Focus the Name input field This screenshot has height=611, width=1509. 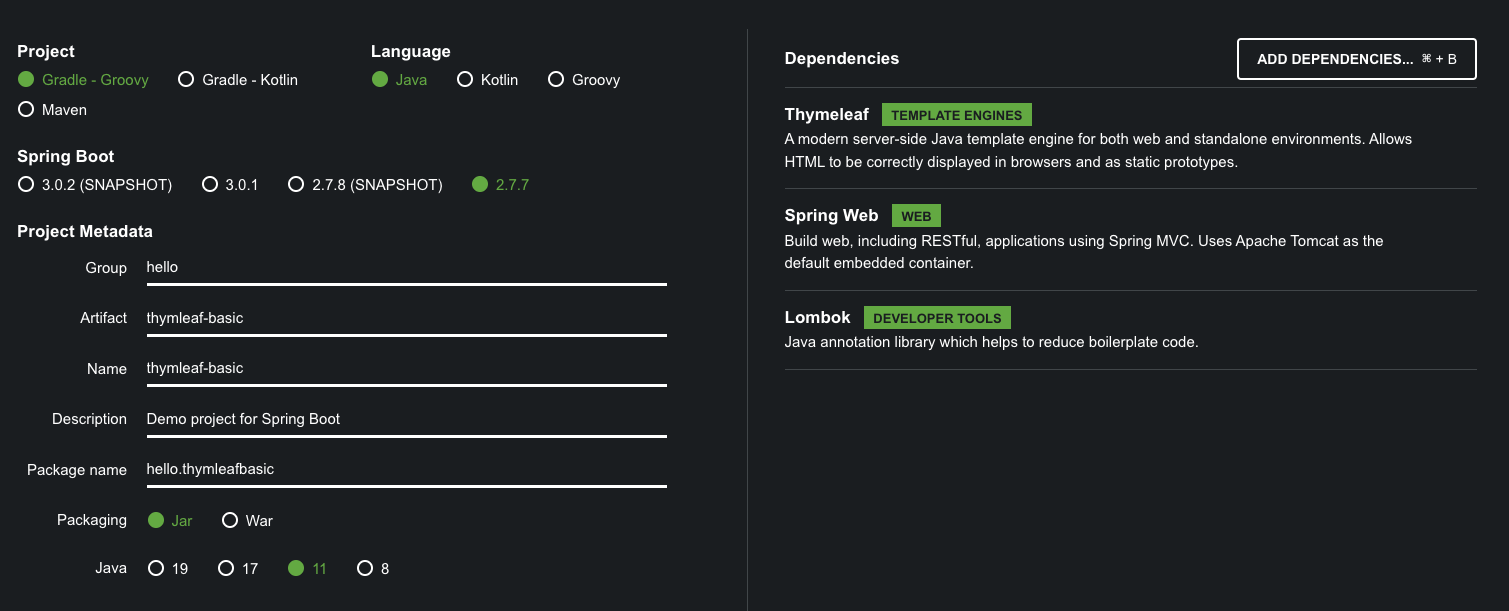pyautogui.click(x=406, y=368)
